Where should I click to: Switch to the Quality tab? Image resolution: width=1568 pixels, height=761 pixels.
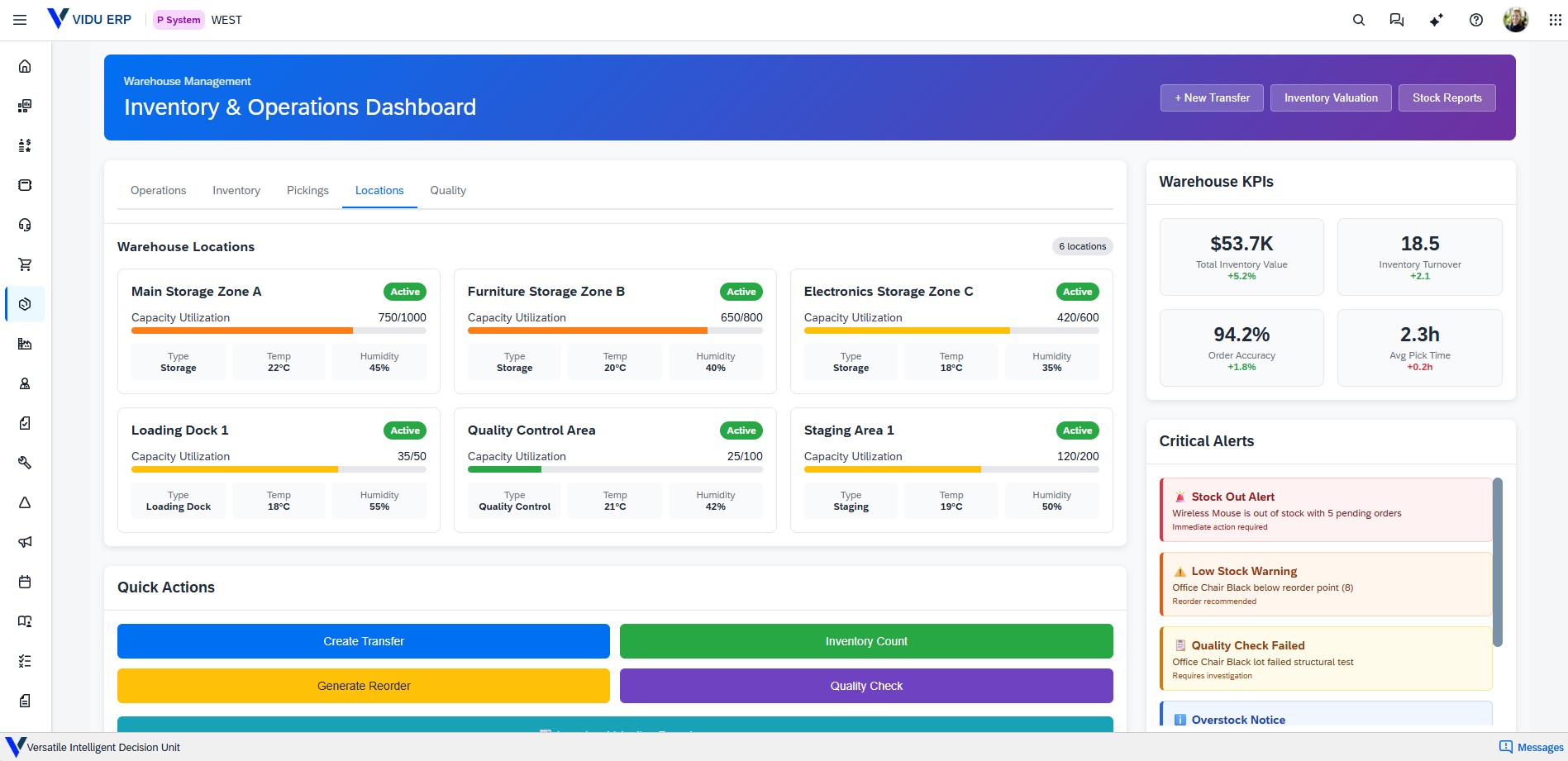(448, 190)
